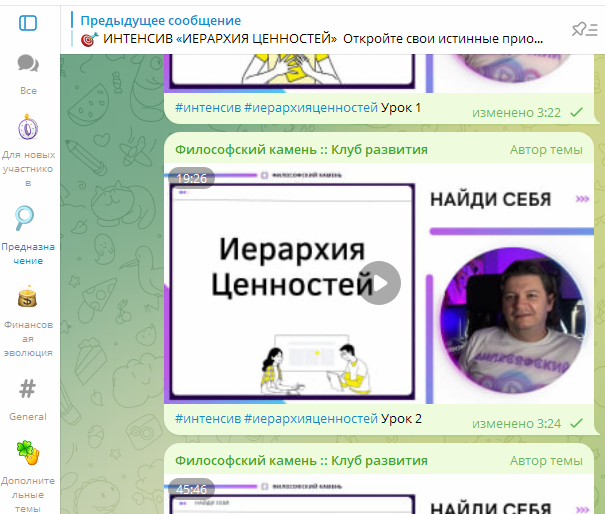Image resolution: width=605 pixels, height=514 pixels.
Task: Open the 45:46 video thumbnail
Action: click(x=380, y=496)
